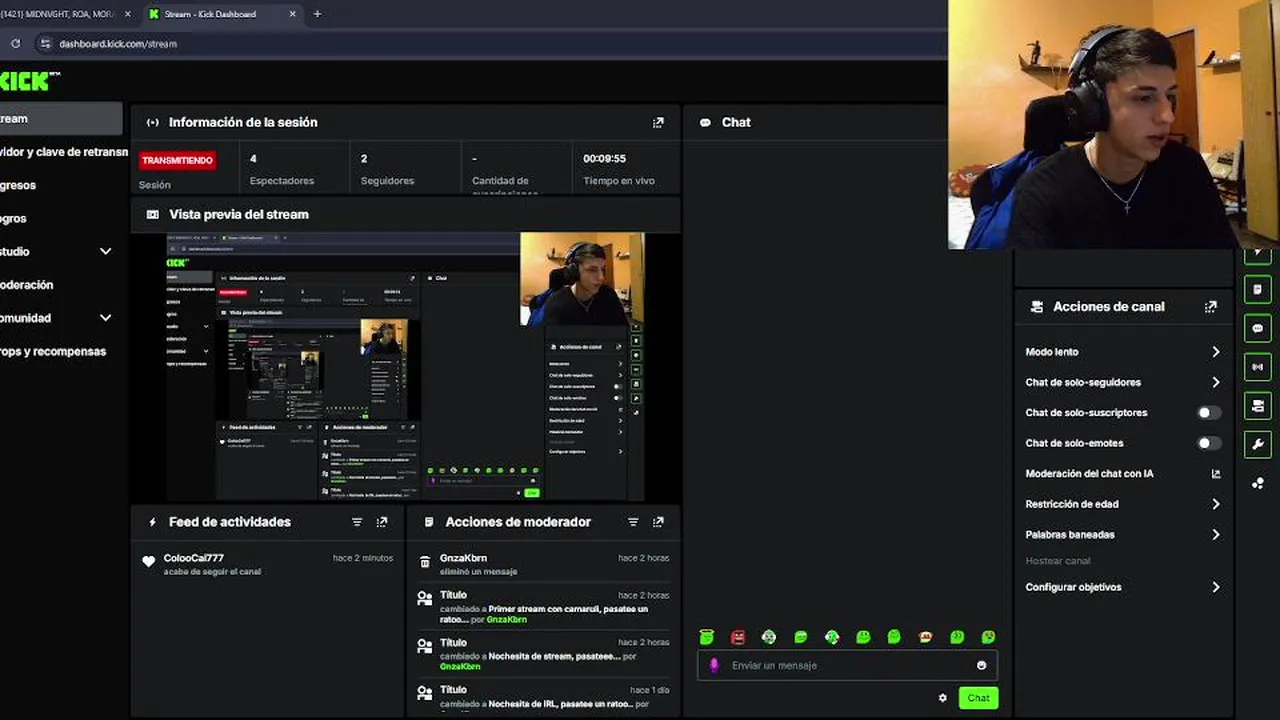Screen dimensions: 1280x720
Task: Open the chat settings gear icon
Action: point(942,698)
